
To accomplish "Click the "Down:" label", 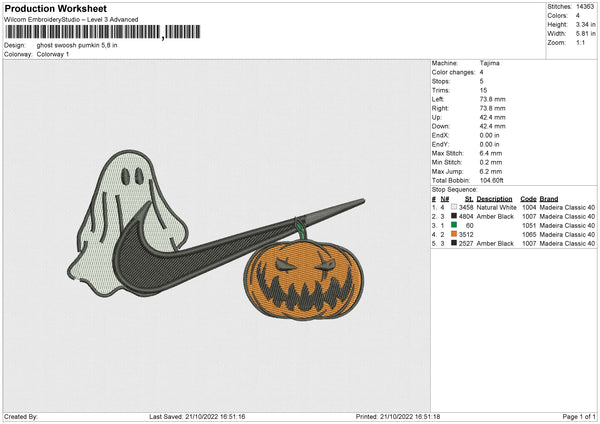I will 440,126.
